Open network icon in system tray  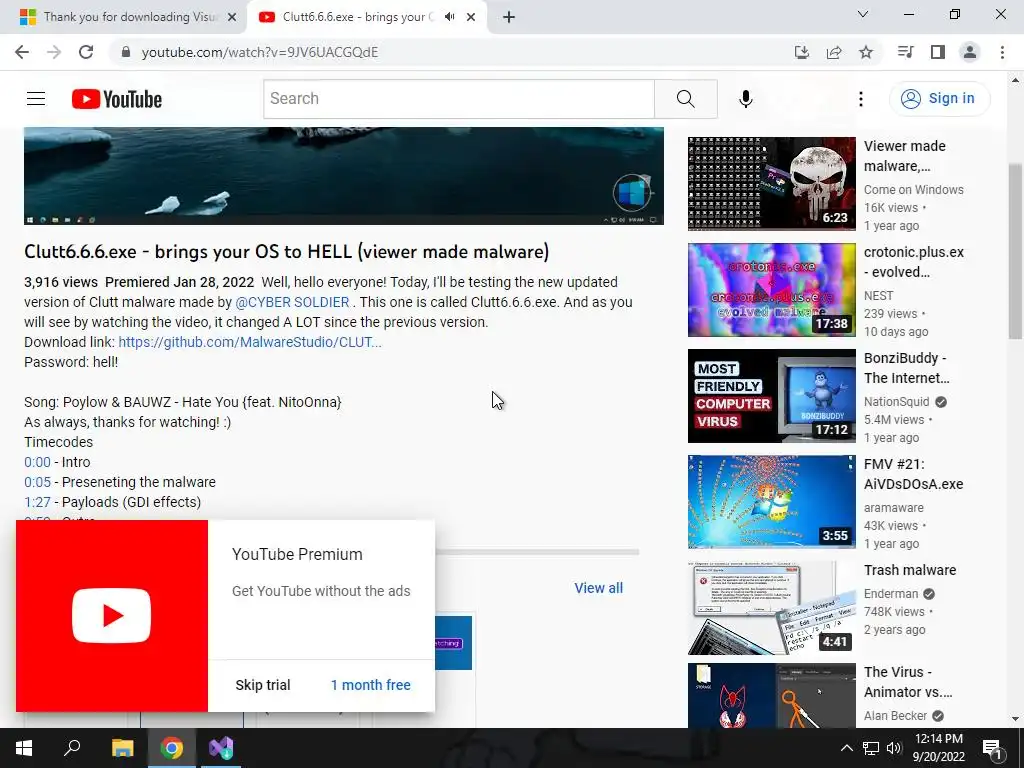coord(871,748)
